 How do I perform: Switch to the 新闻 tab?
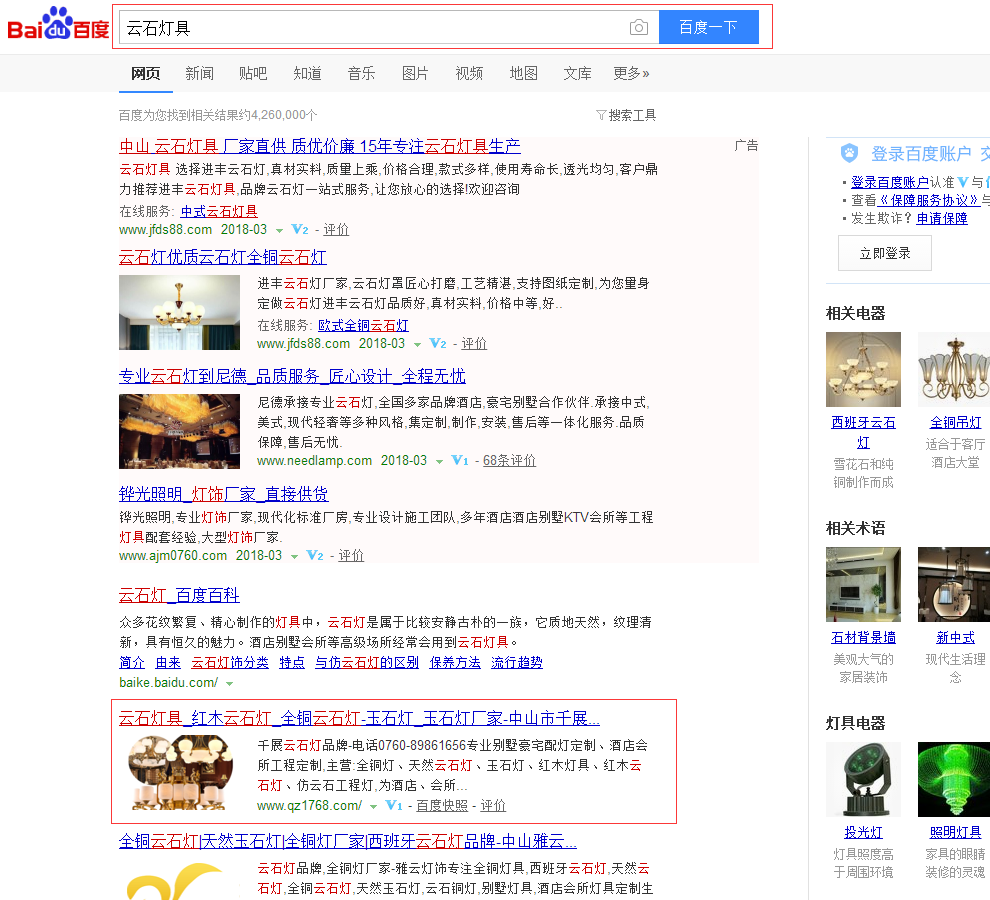199,73
